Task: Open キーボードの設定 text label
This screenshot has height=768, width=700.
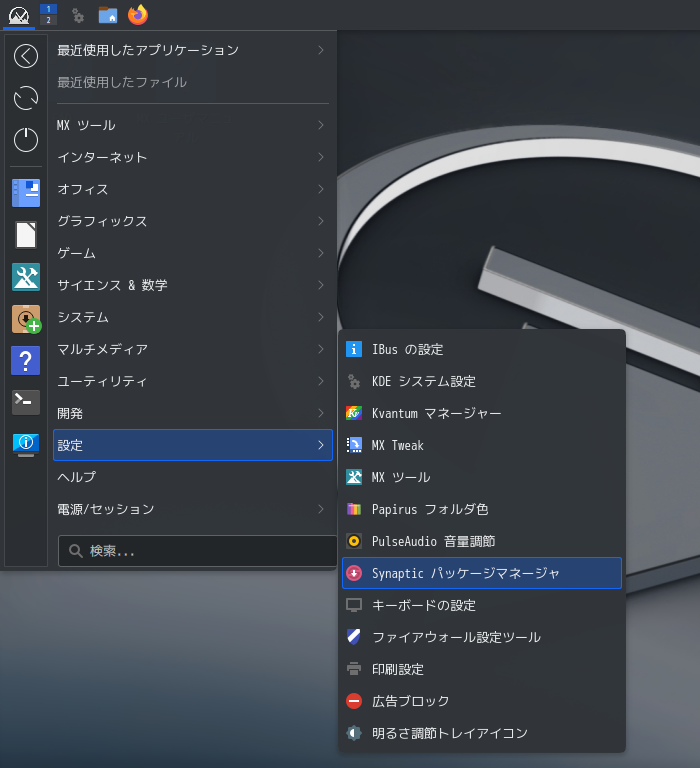Action: [424, 605]
